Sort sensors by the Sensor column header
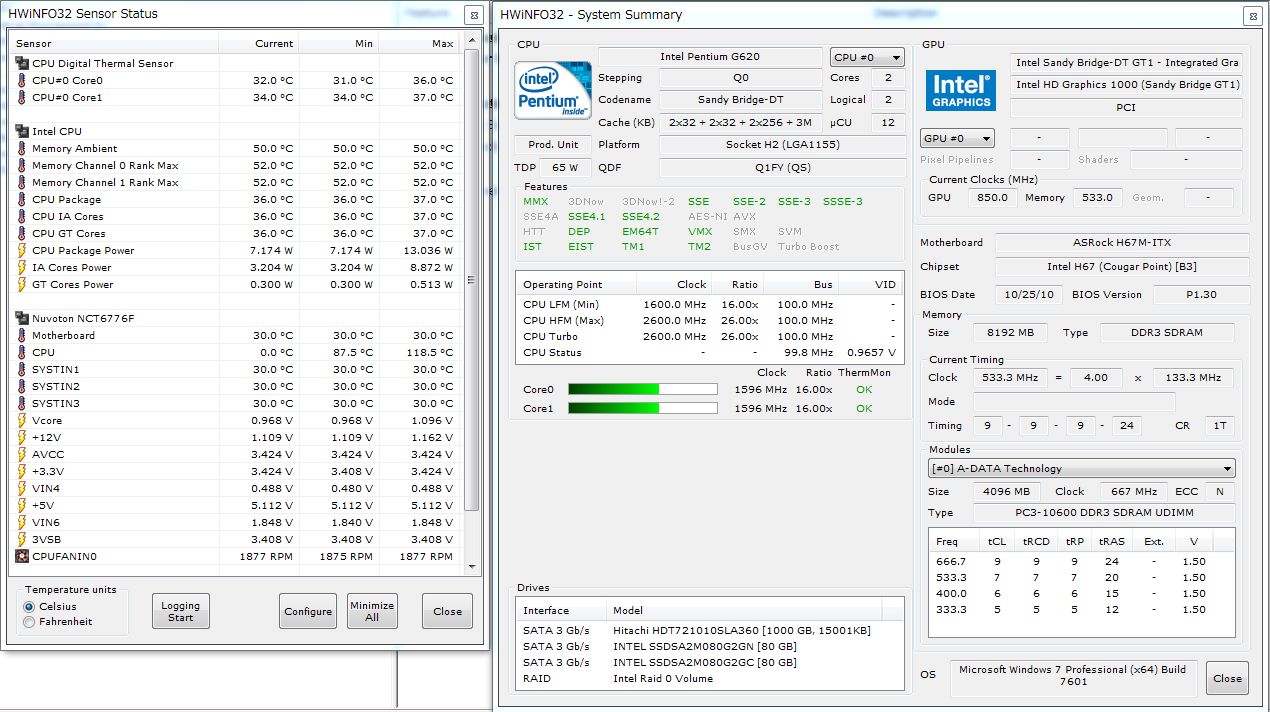Screen dimensions: 1270x712 113,43
